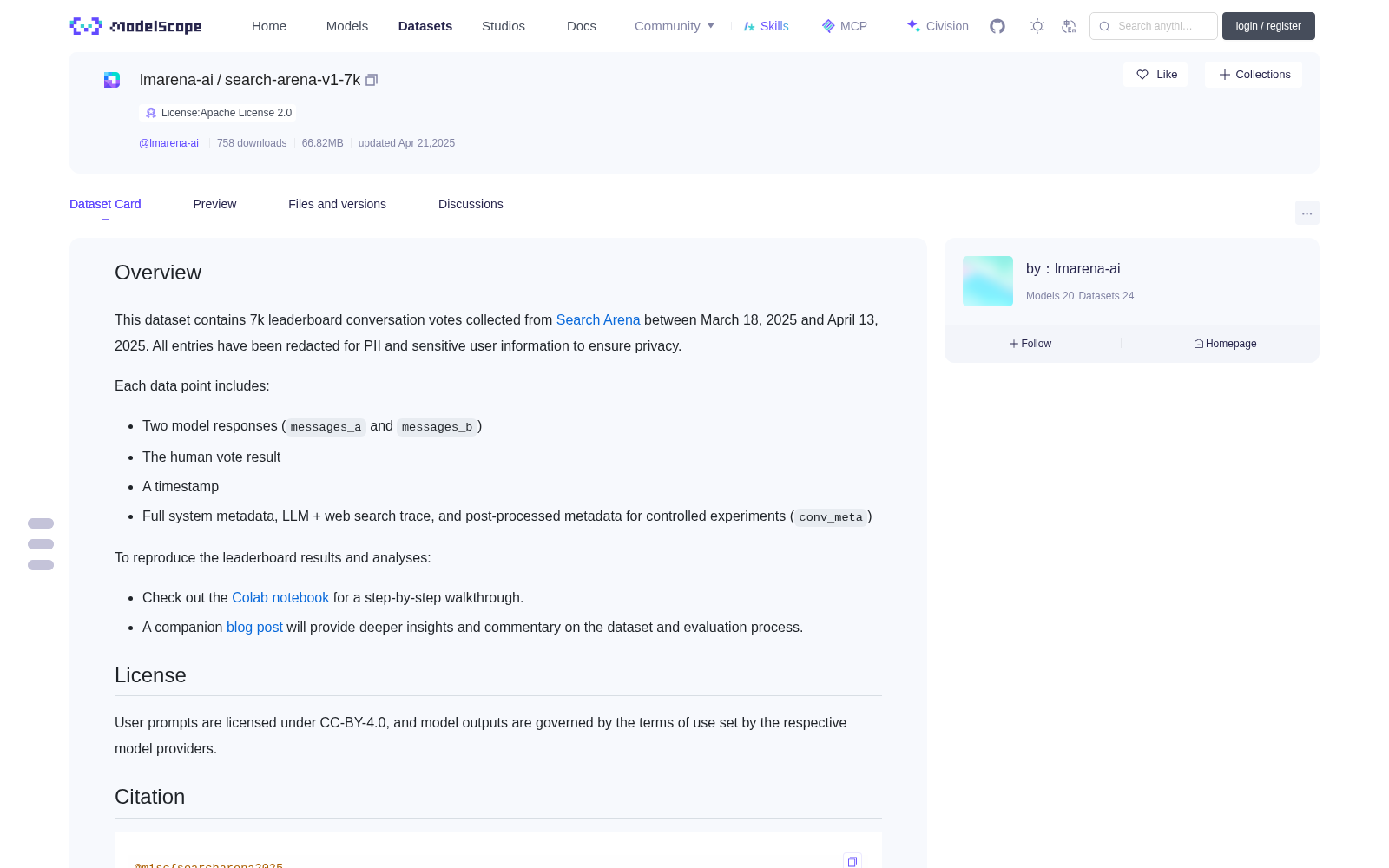
Task: Open the Datasets section
Action: pyautogui.click(x=425, y=26)
